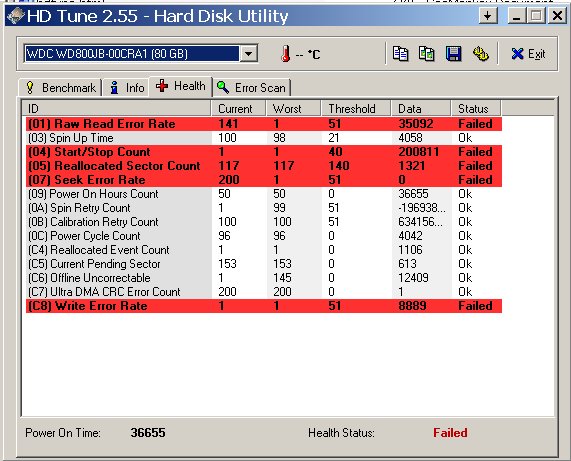Select the Write Error Rate row
Image resolution: width=571 pixels, height=461 pixels.
pos(264,306)
